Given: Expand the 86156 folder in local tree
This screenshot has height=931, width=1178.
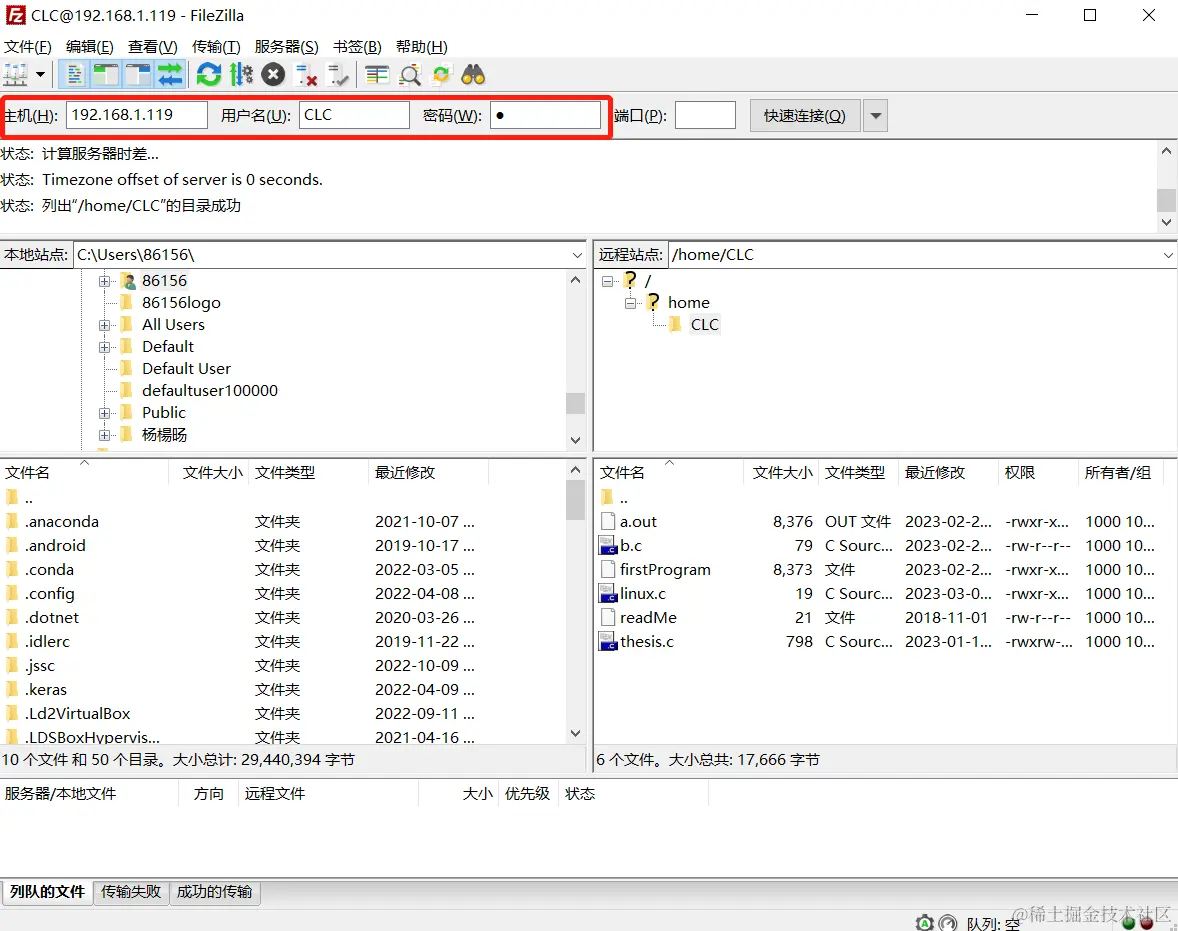Looking at the screenshot, I should (104, 281).
